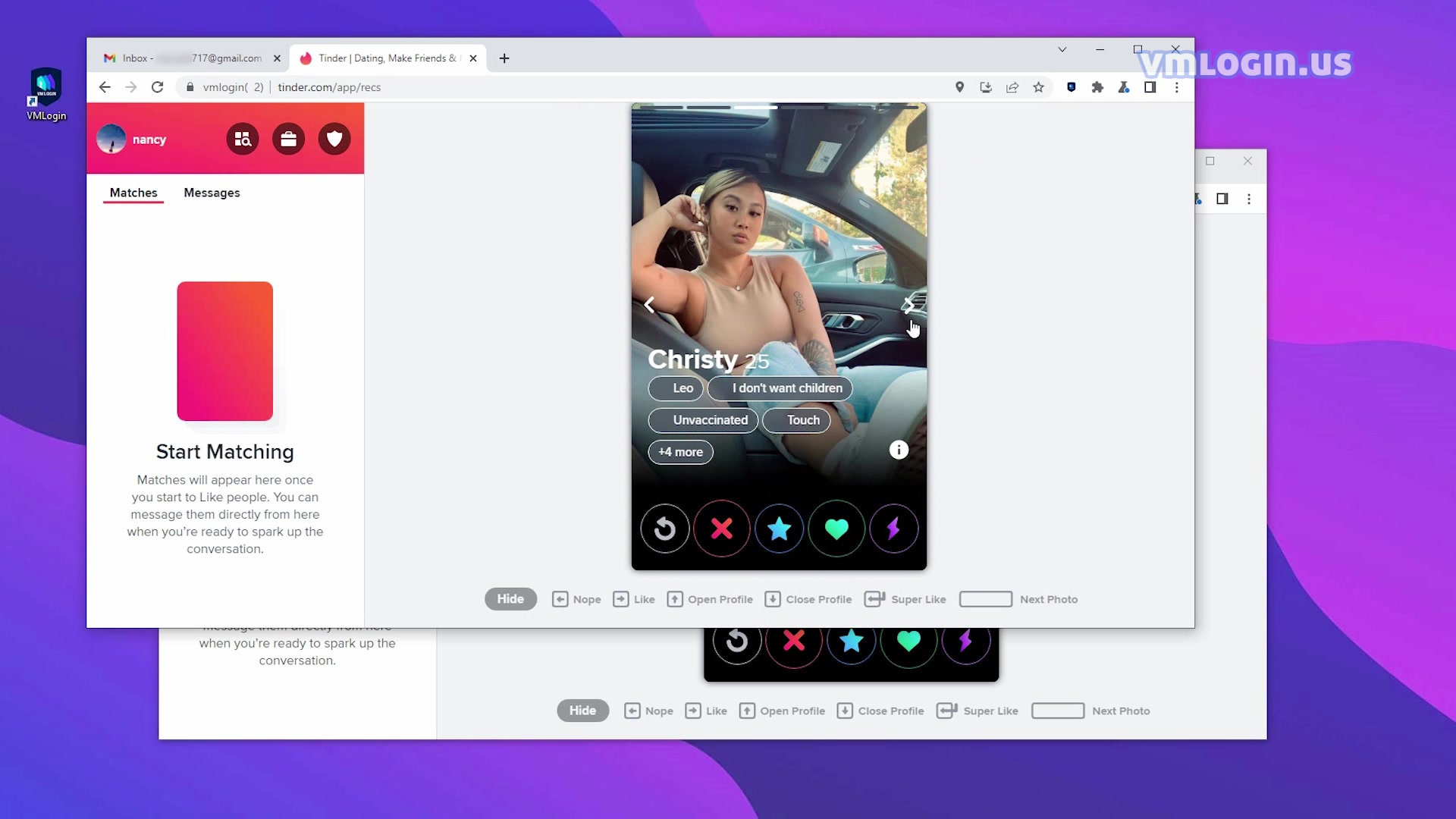Click the Next Photo shortcut hint

click(1018, 599)
